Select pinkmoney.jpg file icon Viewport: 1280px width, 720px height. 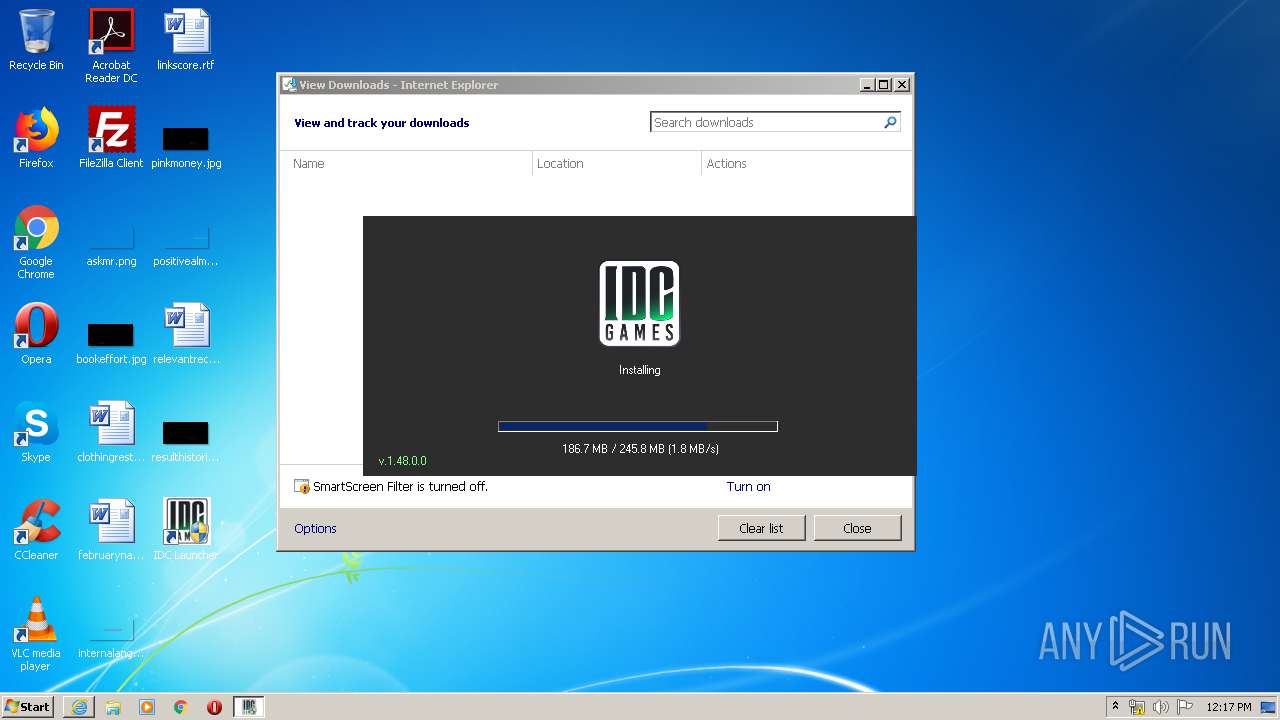point(186,146)
